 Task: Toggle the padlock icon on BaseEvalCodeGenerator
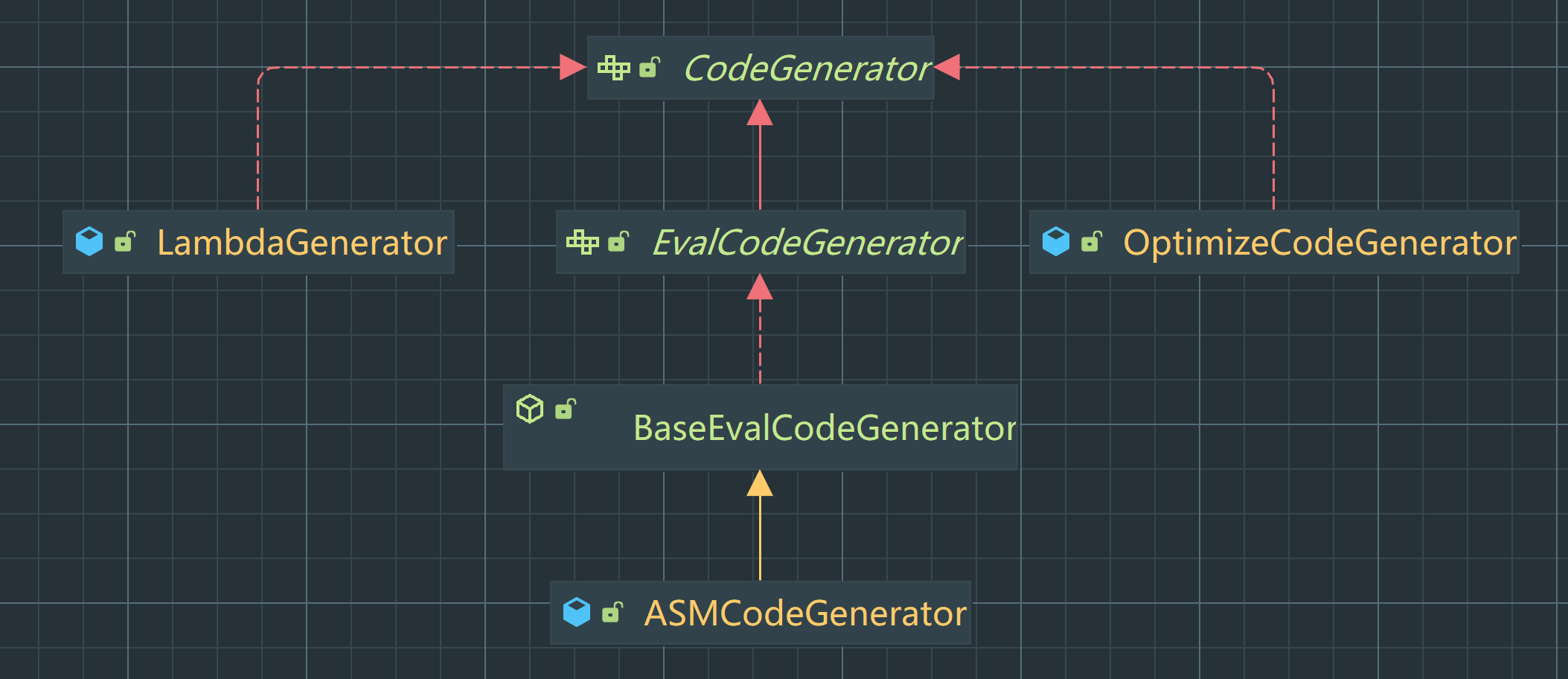click(x=566, y=407)
